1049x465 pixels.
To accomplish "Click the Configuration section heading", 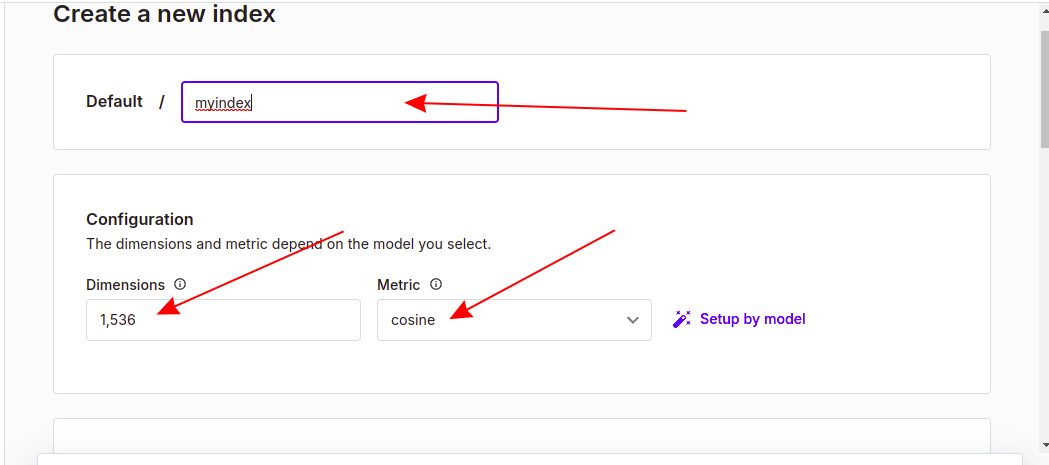I will 140,219.
